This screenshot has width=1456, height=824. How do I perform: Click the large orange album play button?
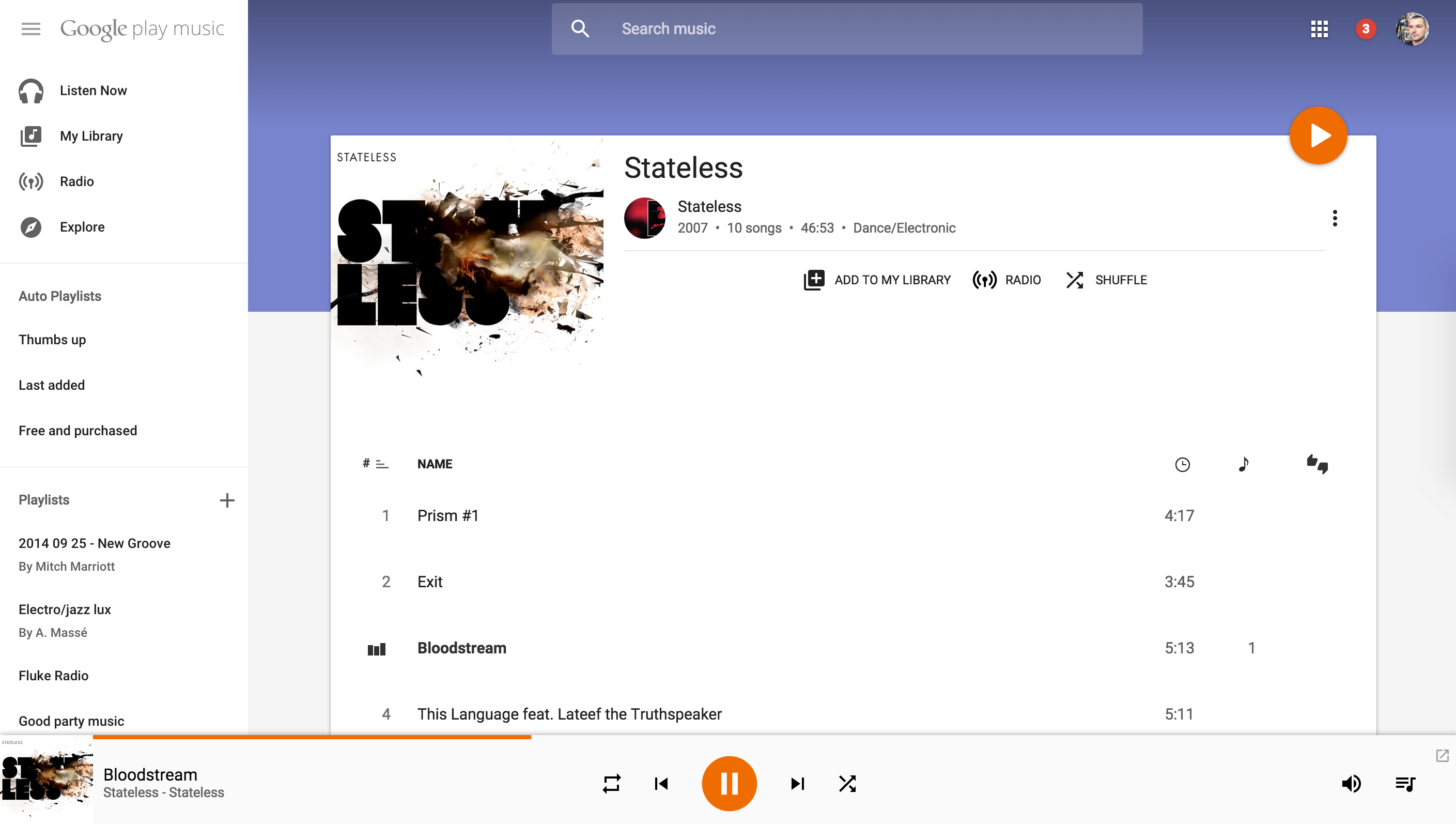1318,135
